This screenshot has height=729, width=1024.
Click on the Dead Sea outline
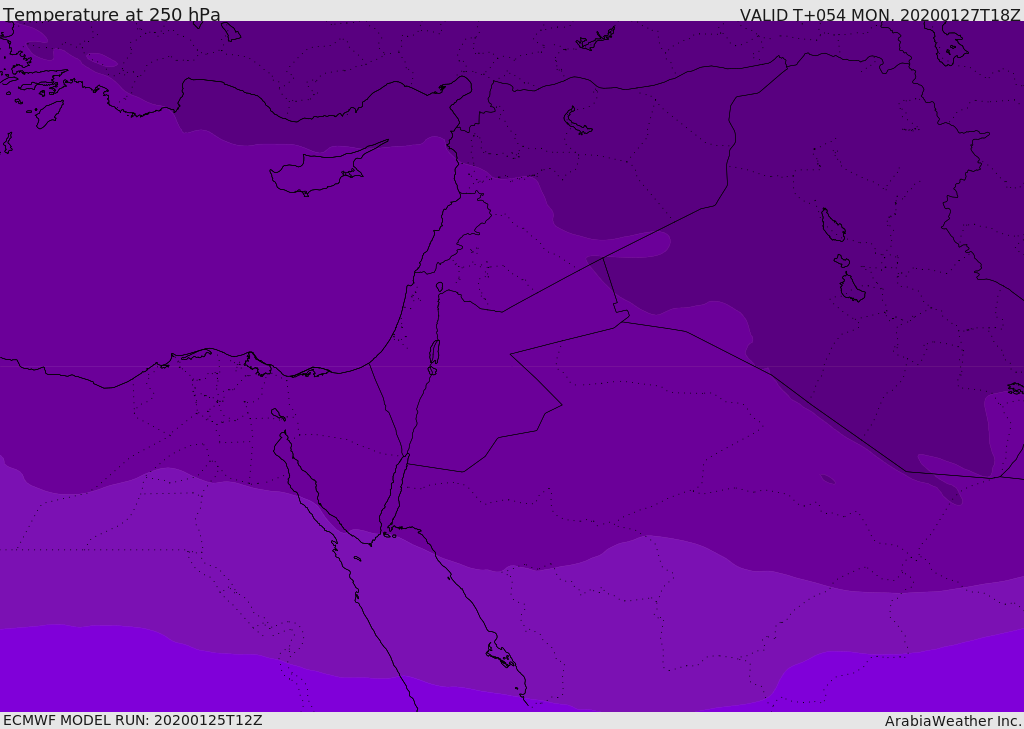[434, 353]
